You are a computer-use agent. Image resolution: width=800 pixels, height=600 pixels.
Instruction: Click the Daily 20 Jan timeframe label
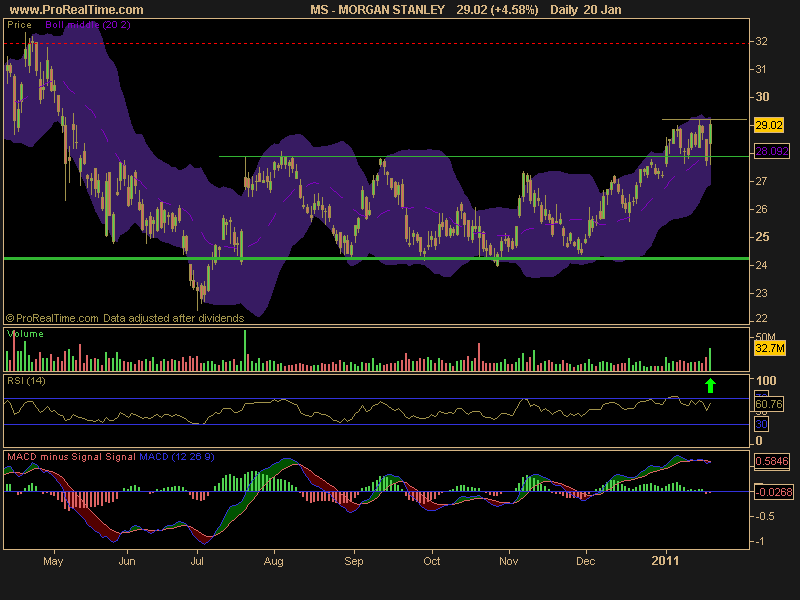(586, 10)
